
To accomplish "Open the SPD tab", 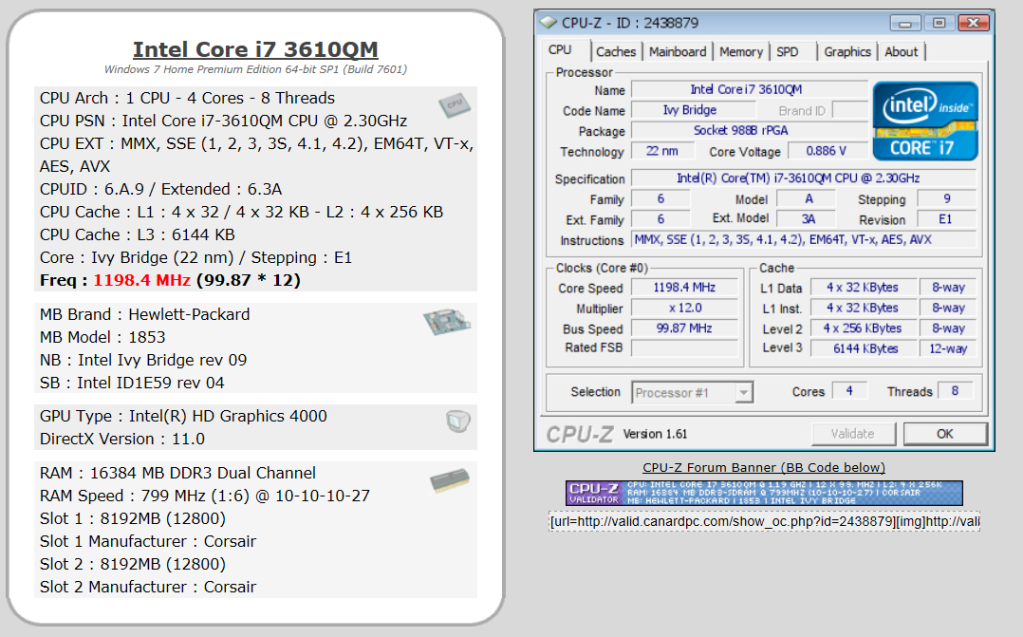I will (x=787, y=52).
